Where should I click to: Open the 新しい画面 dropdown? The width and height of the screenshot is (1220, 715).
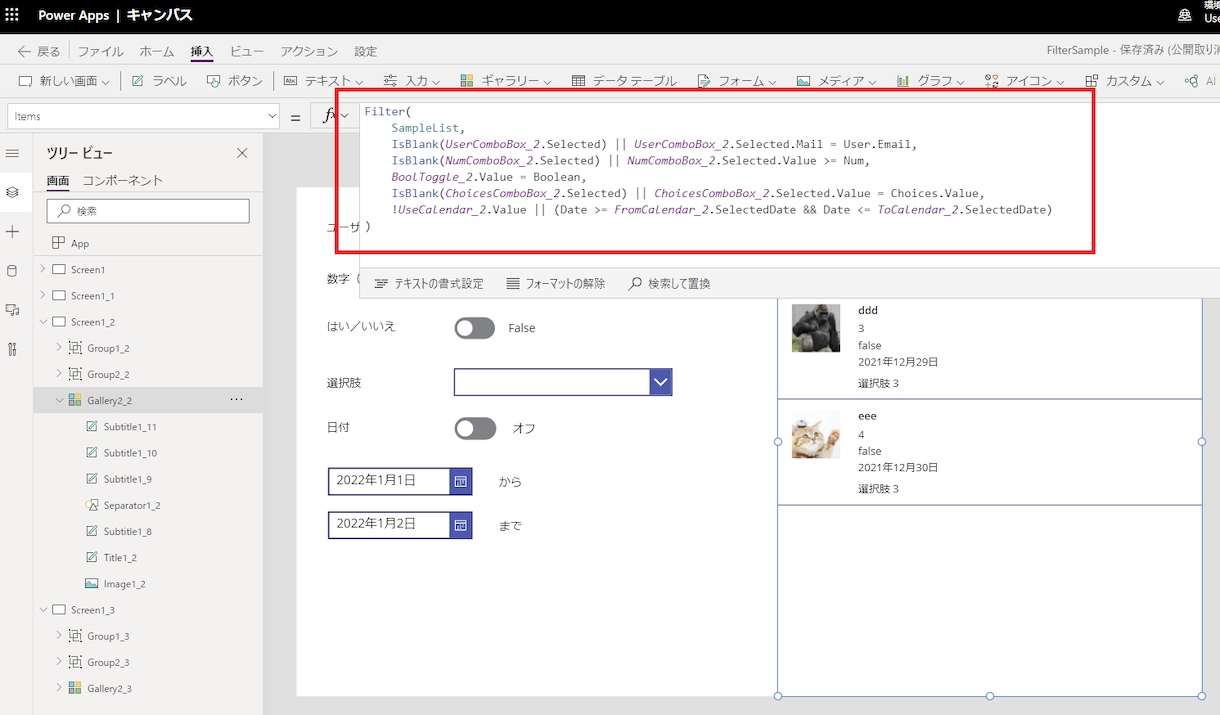64,81
